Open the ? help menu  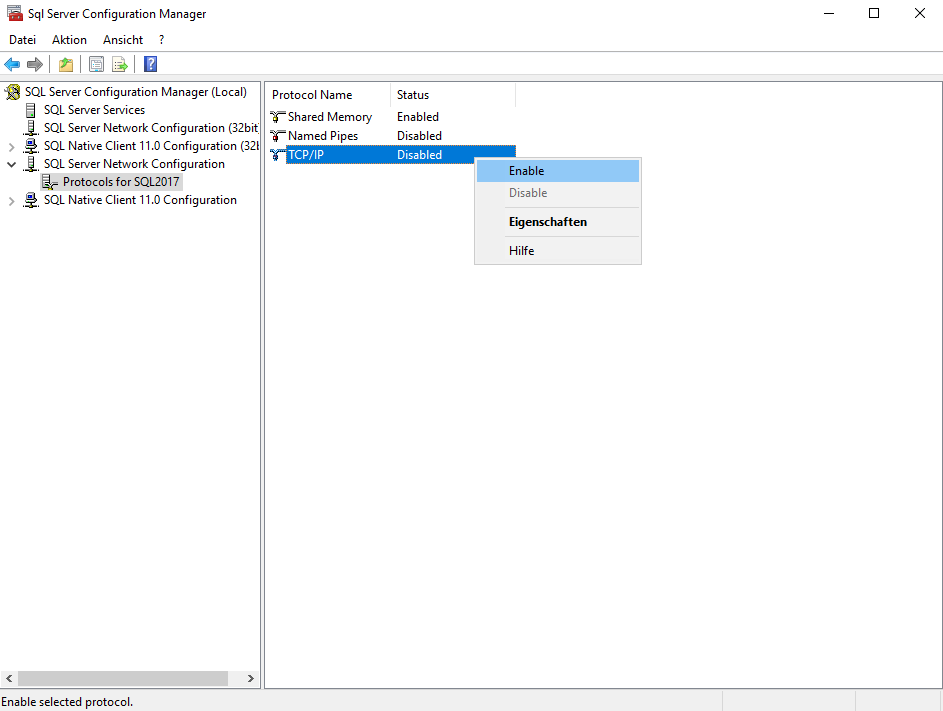[x=161, y=40]
